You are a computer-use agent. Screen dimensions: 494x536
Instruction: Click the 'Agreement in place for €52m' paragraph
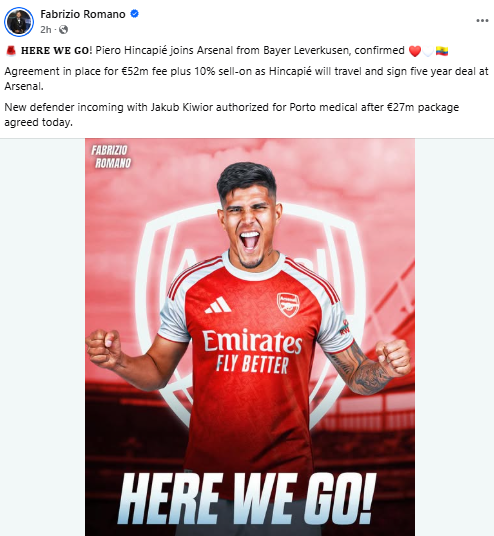click(x=246, y=79)
